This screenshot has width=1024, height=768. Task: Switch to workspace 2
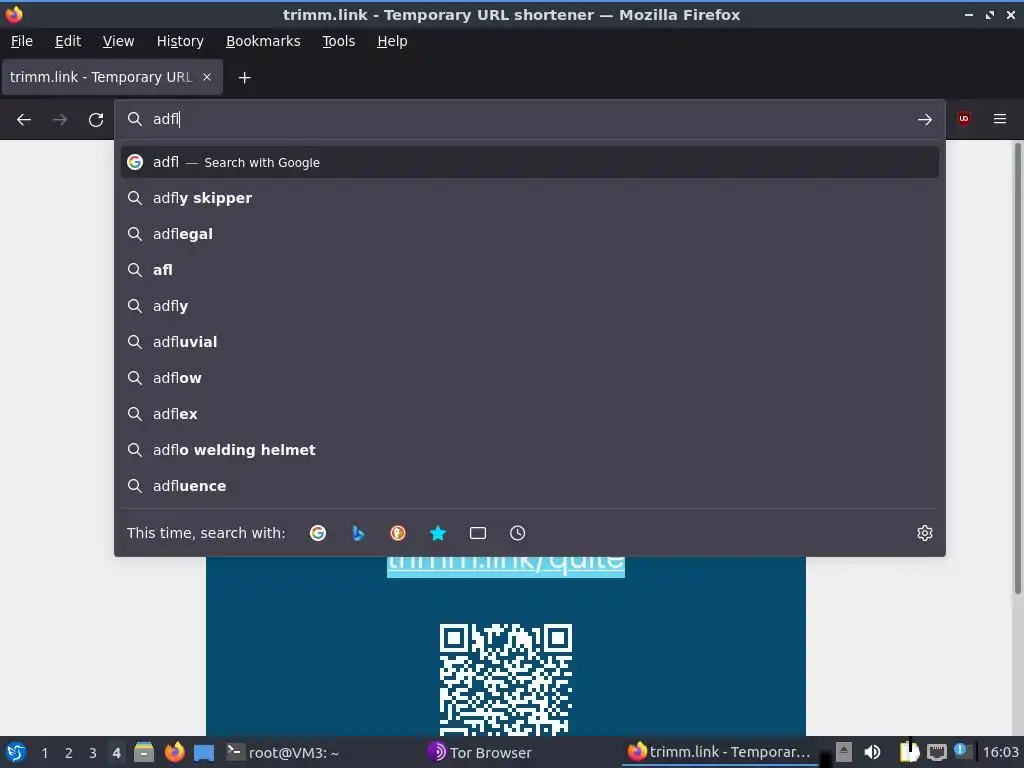[69, 753]
